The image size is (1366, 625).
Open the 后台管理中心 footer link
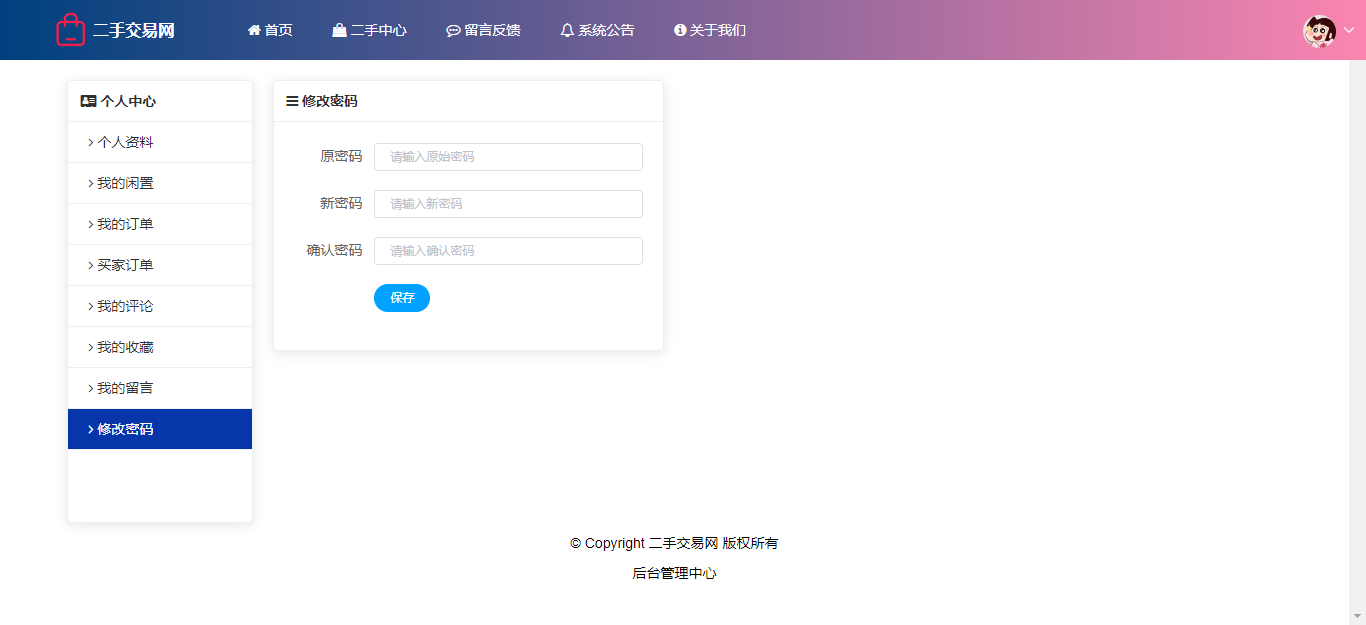tap(674, 574)
